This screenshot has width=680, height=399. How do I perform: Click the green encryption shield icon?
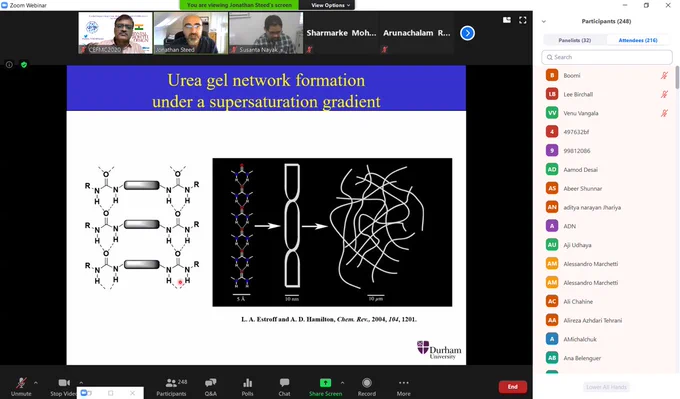[x=24, y=65]
